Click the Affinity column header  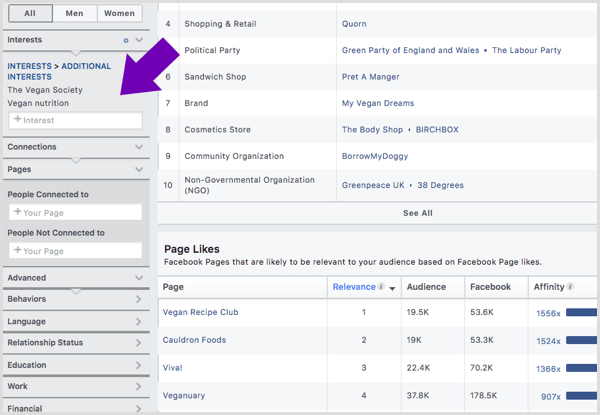point(549,287)
